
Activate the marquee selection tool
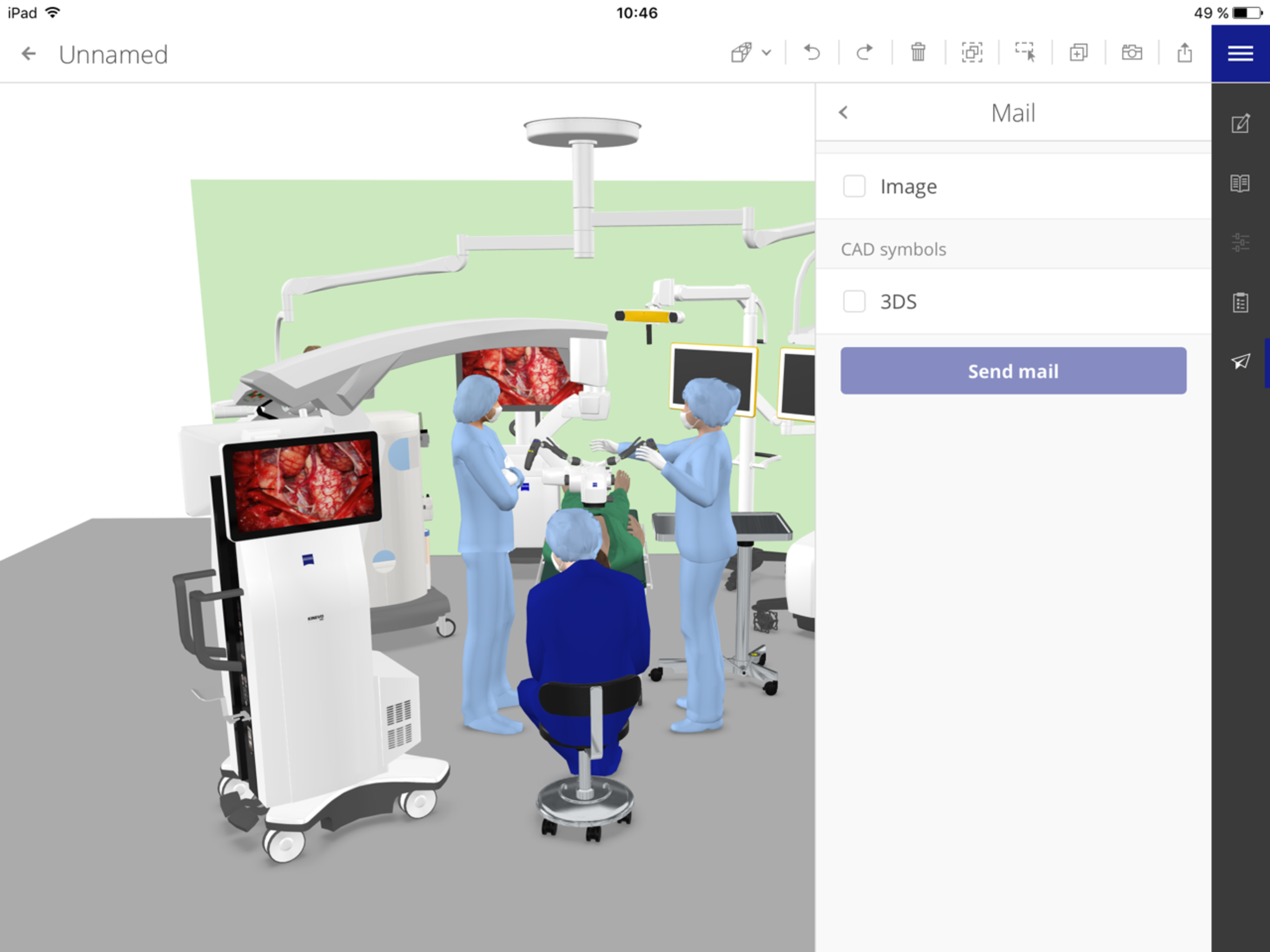[x=1025, y=53]
